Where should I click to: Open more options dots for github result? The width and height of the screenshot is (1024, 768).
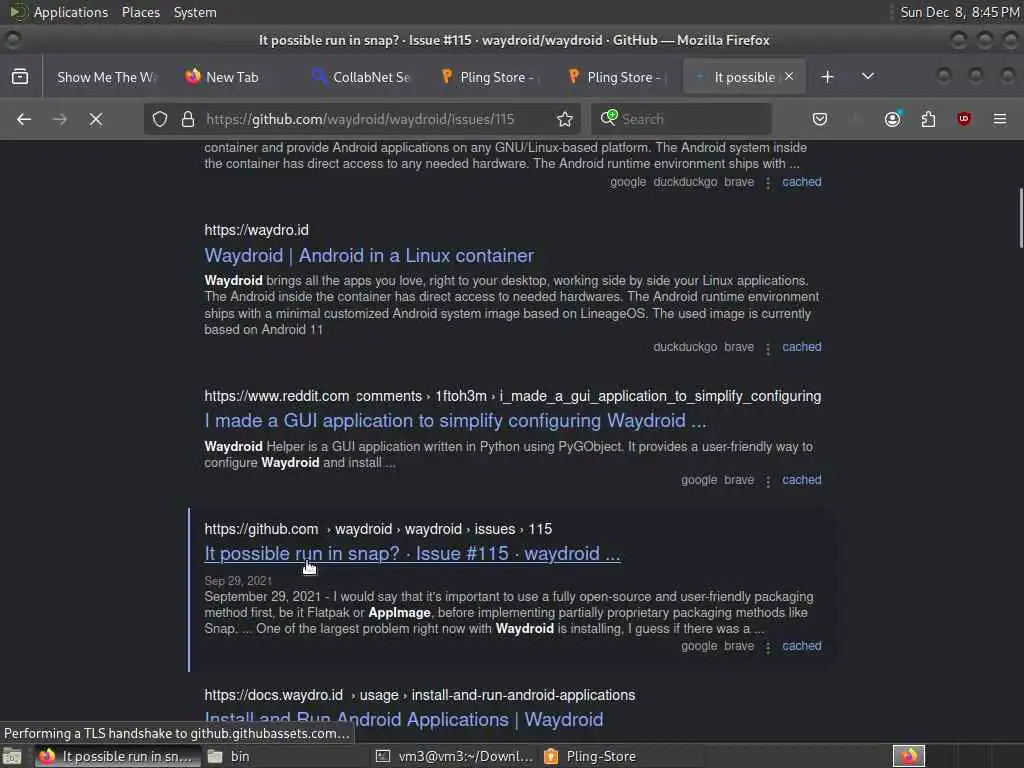[x=767, y=647]
